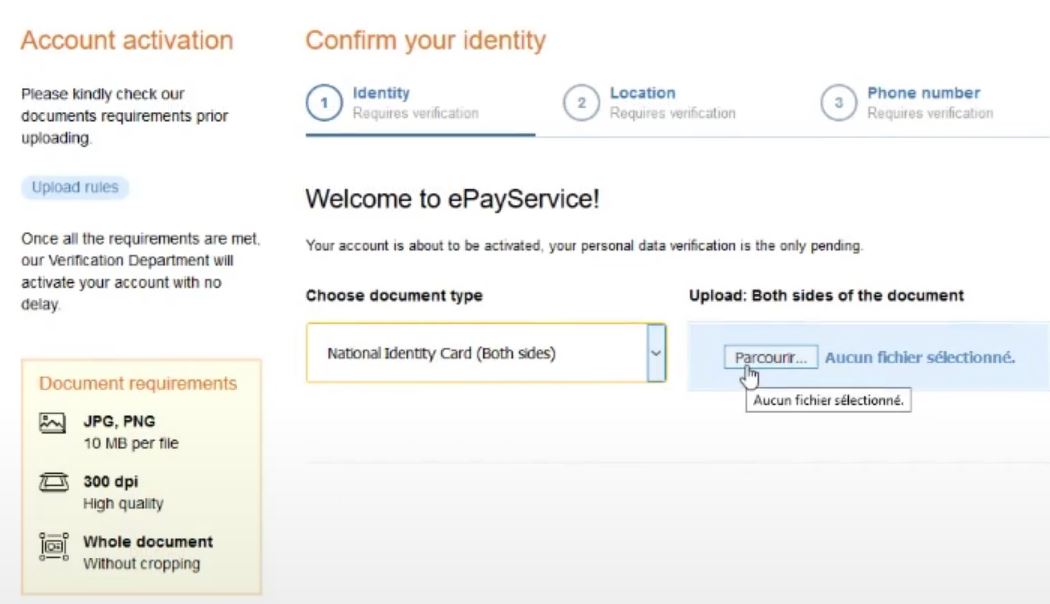Select the National Identity Card combo box
Viewport: 1050px width, 604px height.
[x=485, y=353]
